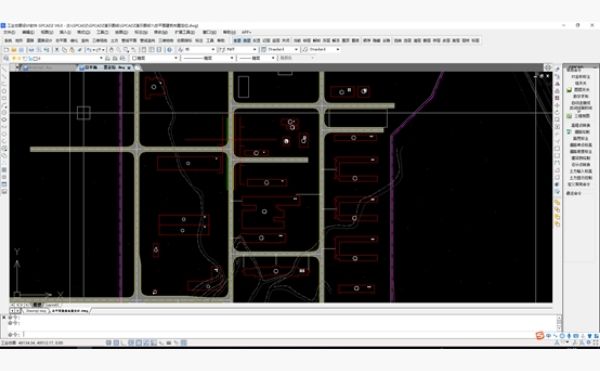Expand the color control dropdown
Screen dimensions: 600x371
click(155, 58)
